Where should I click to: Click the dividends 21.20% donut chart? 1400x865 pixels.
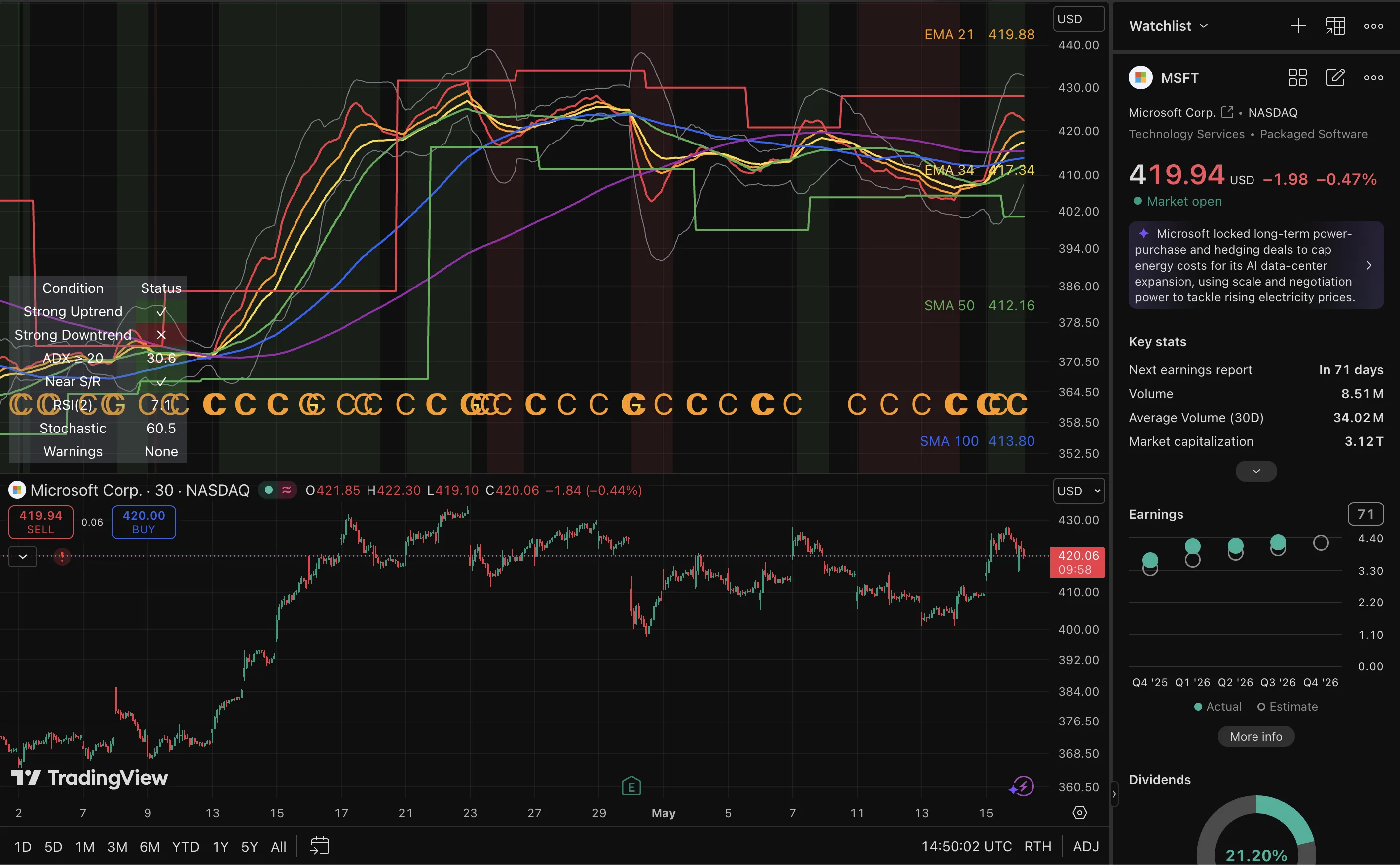[1256, 830]
